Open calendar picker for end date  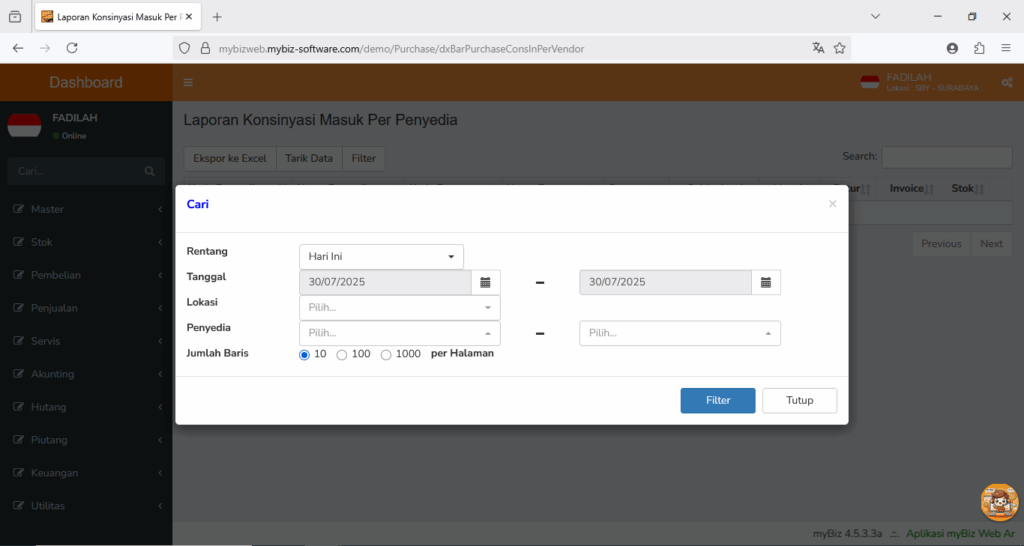pyautogui.click(x=766, y=282)
